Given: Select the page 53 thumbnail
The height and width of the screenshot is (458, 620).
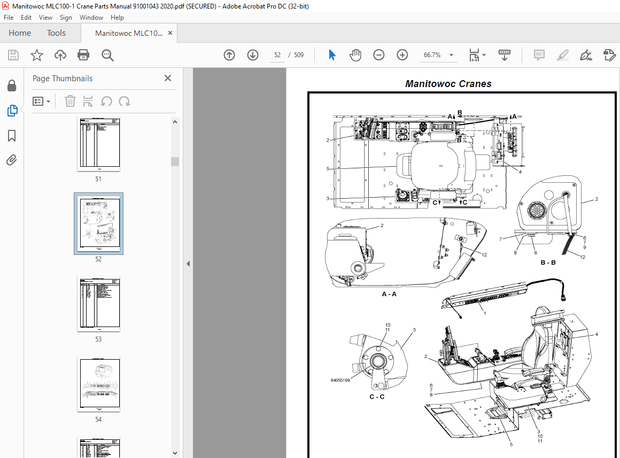Looking at the screenshot, I should click(98, 304).
